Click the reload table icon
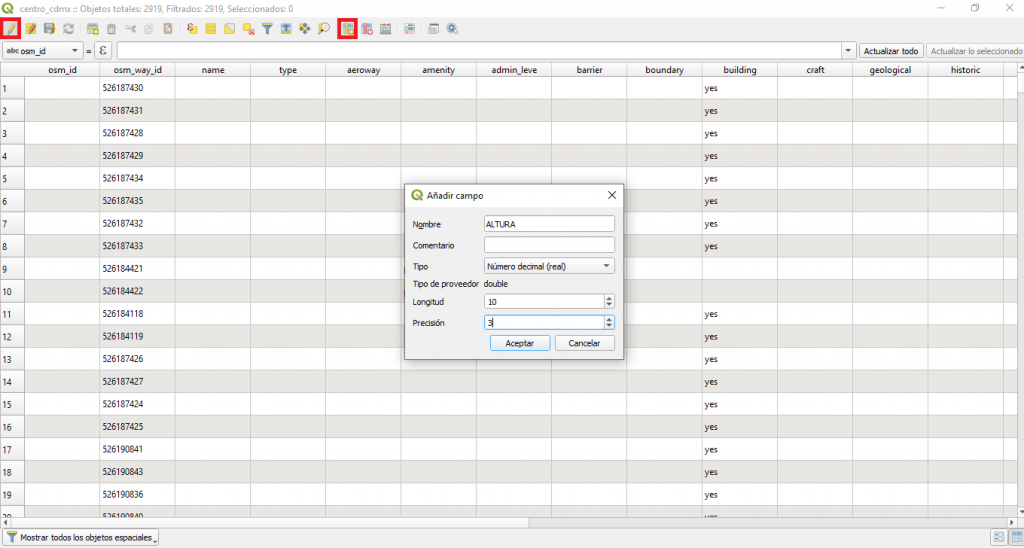Screen dimensions: 1024x548 (68, 29)
